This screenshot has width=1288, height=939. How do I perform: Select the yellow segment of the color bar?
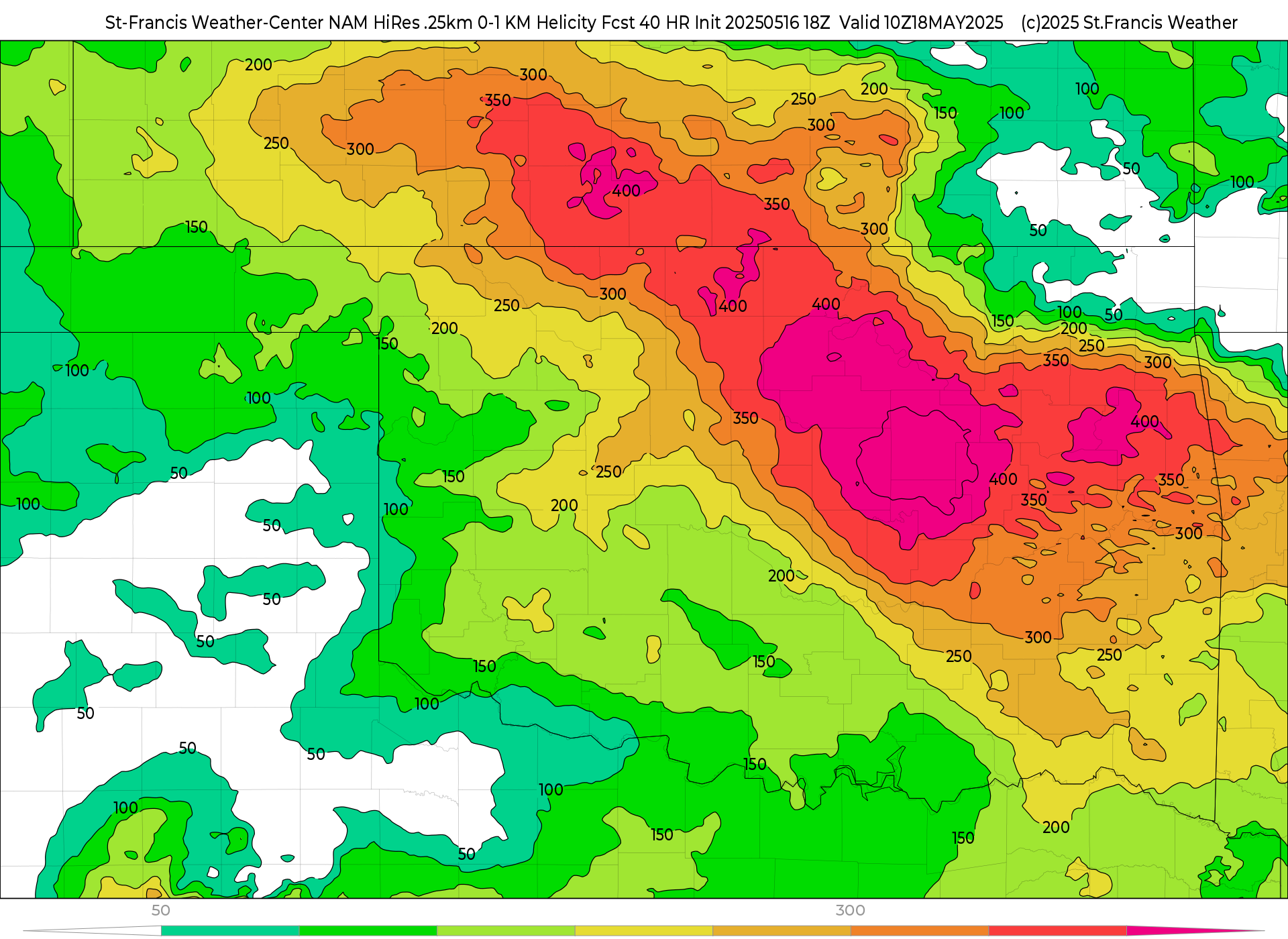[644, 931]
